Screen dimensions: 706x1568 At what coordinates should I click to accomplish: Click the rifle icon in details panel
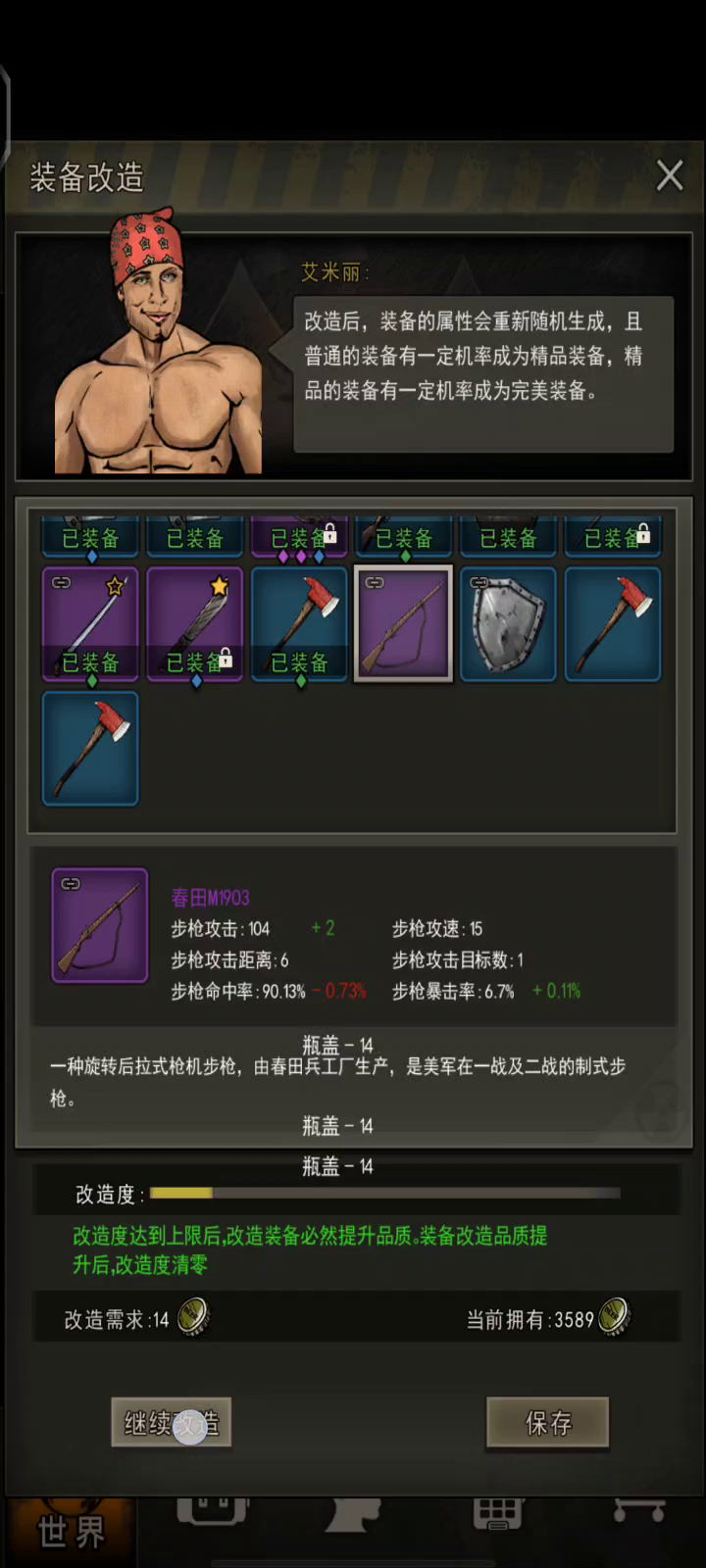point(100,925)
